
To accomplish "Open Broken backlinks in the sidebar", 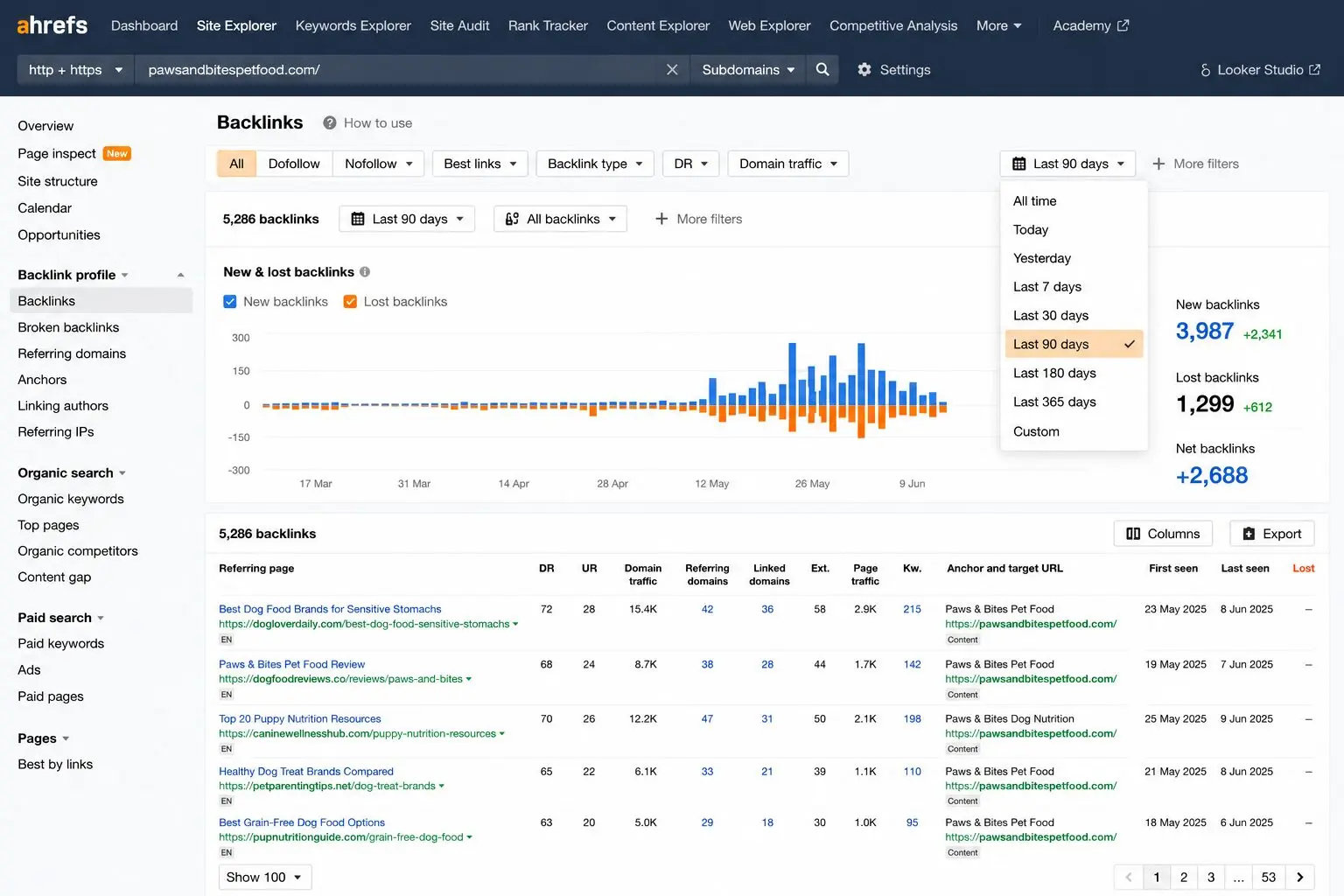I will (x=68, y=327).
